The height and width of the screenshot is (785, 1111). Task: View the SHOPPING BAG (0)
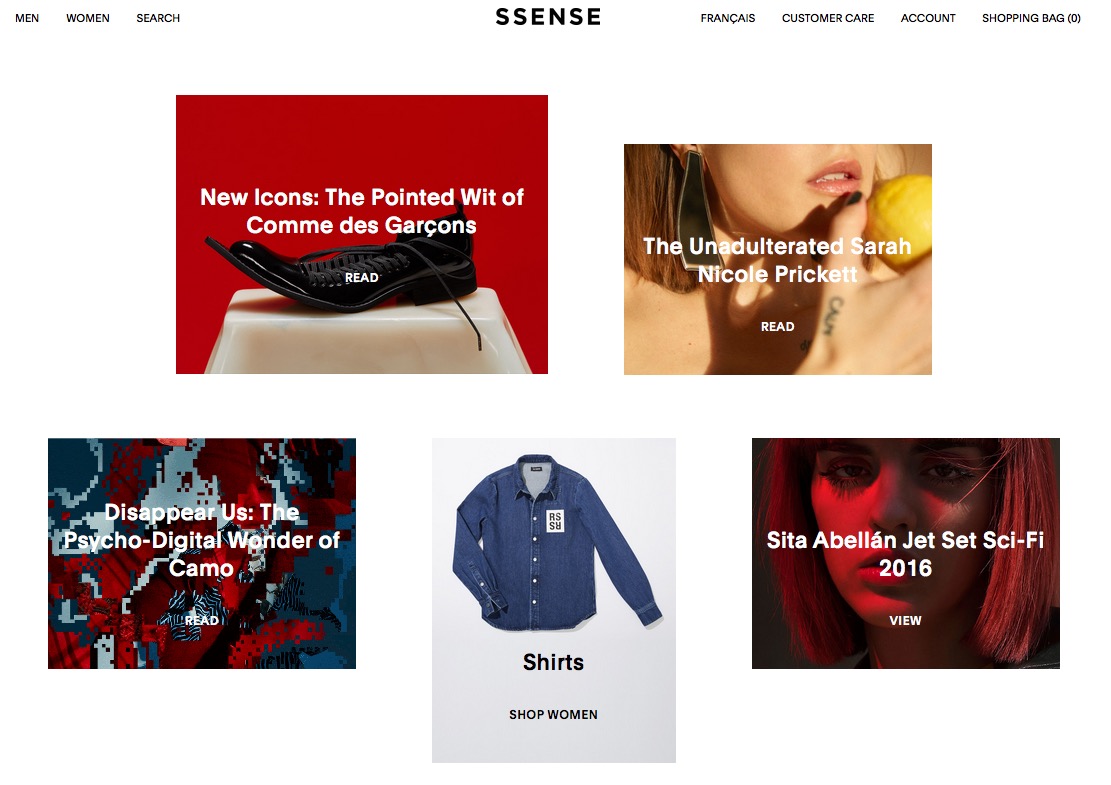point(1031,18)
